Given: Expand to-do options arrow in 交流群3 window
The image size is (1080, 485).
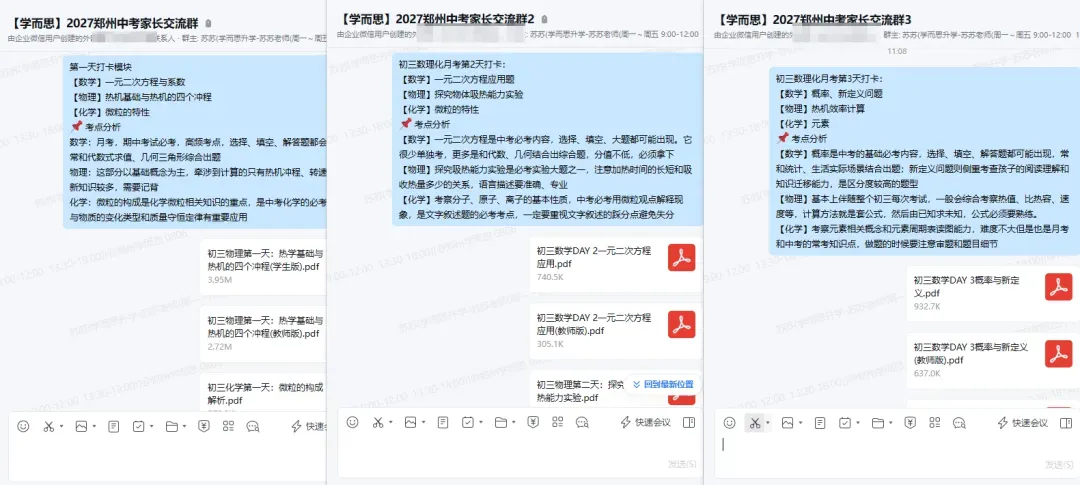Looking at the screenshot, I should [x=858, y=423].
